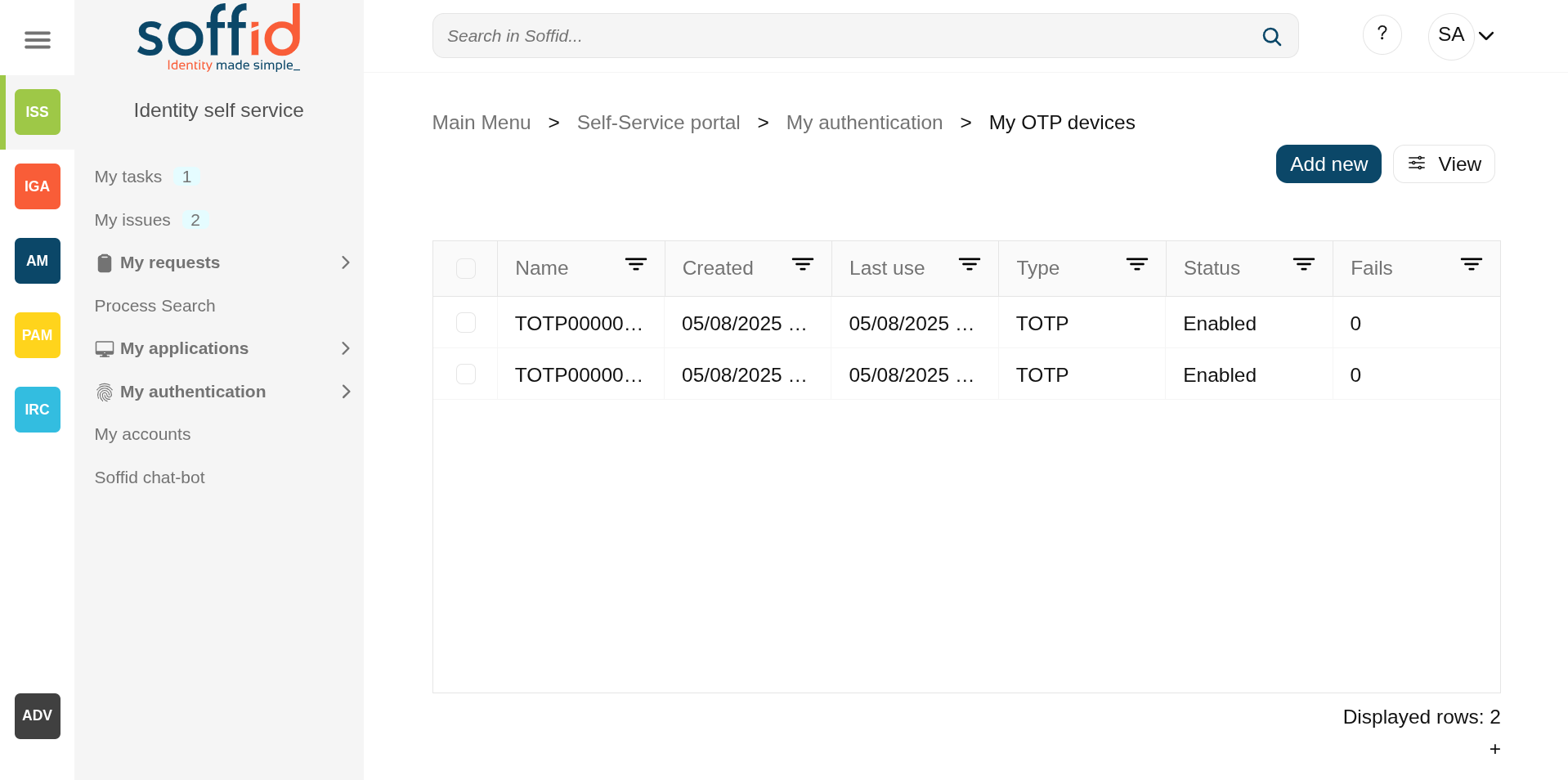Navigate to Self-Service portal breadcrumb
The width and height of the screenshot is (1568, 780).
[x=658, y=123]
